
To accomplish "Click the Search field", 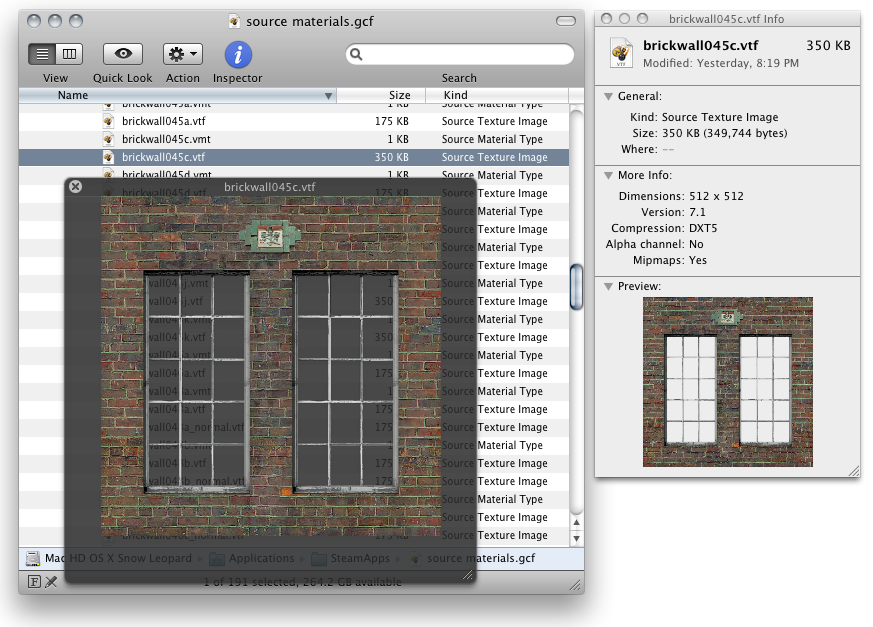I will 460,54.
